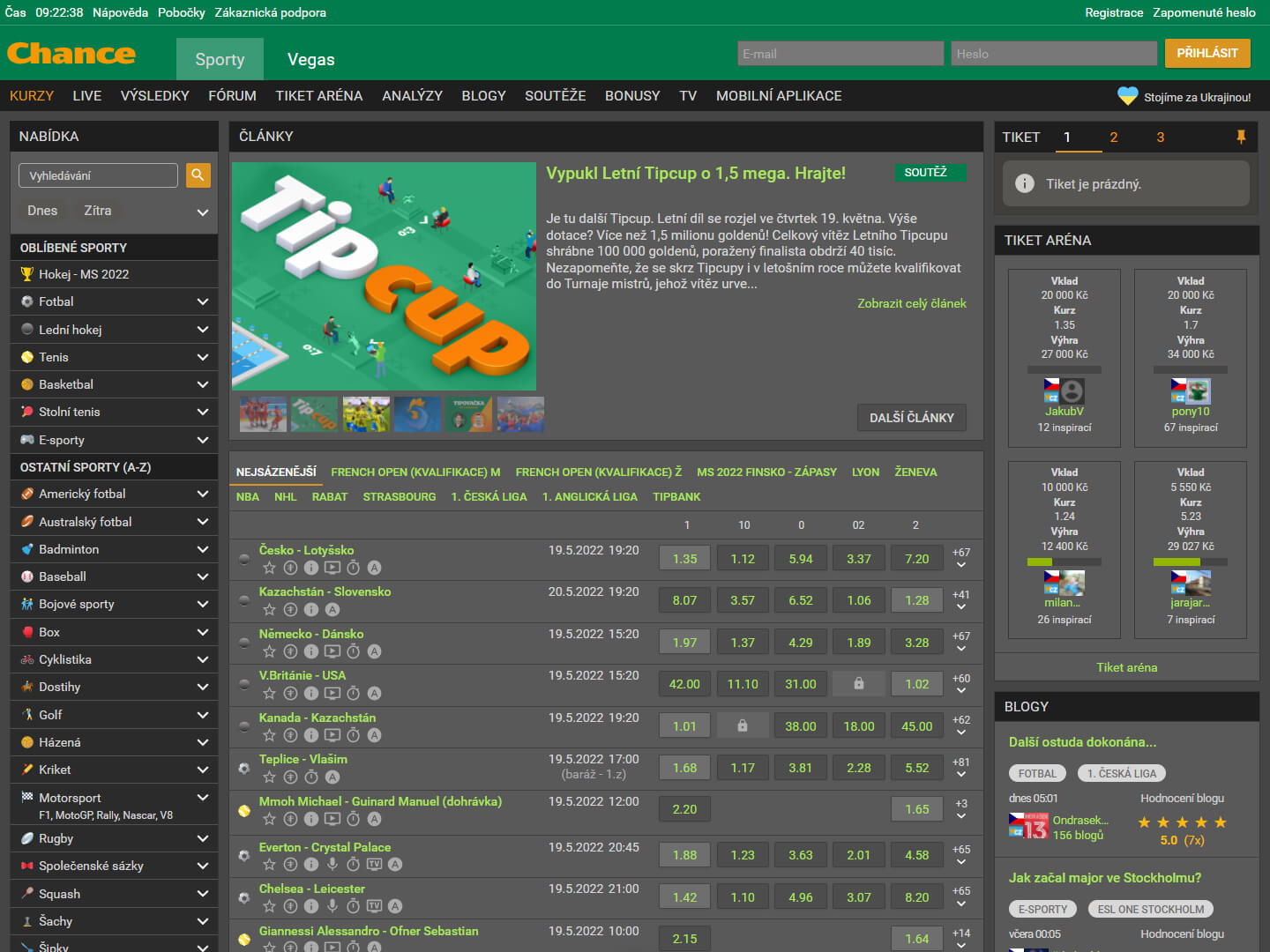Viewport: 1270px width, 952px height.
Task: Click stopwatch icon for Kanada - Kazachstán
Action: 354,735
